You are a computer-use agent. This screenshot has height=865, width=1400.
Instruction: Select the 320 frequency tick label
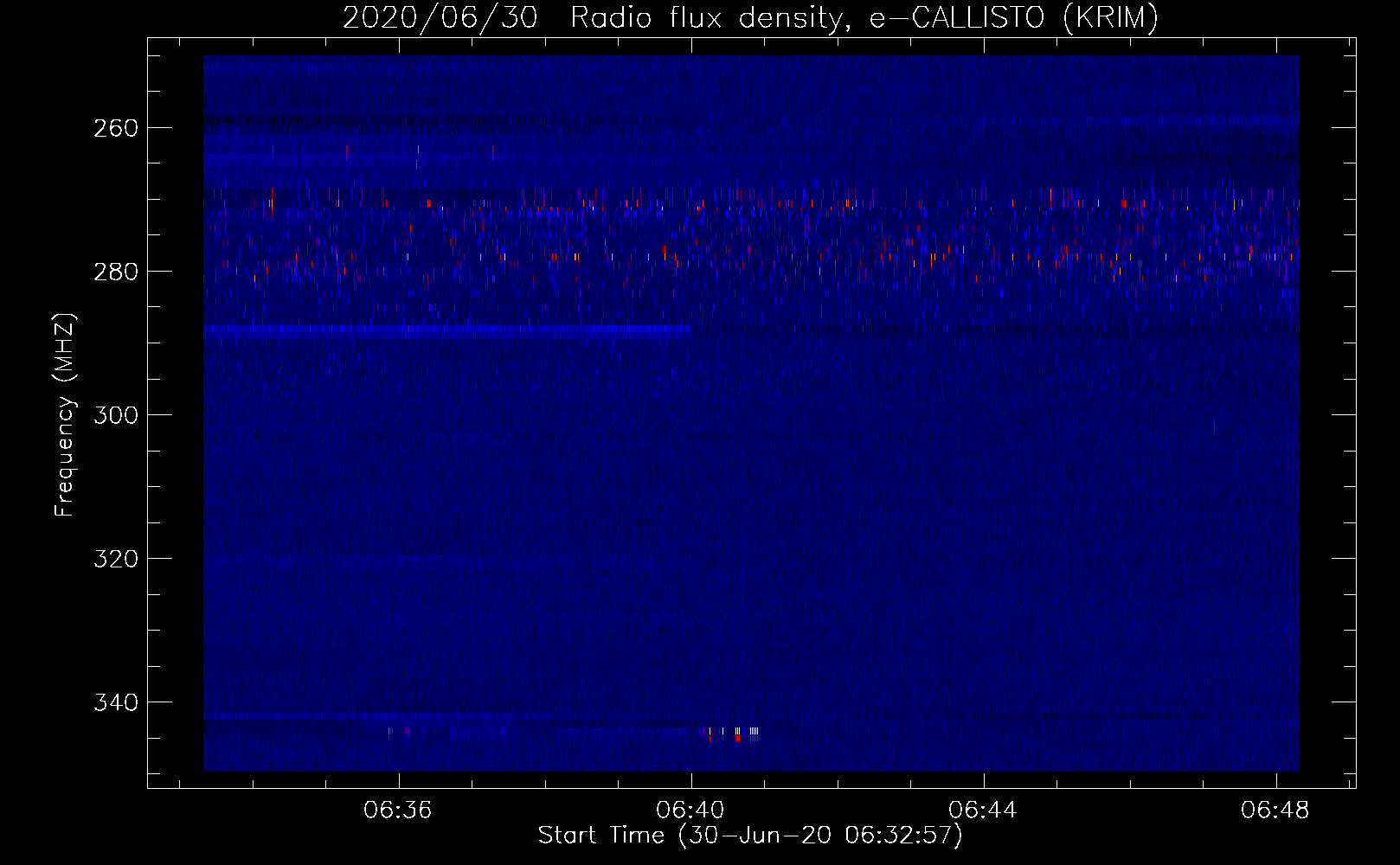tap(116, 559)
